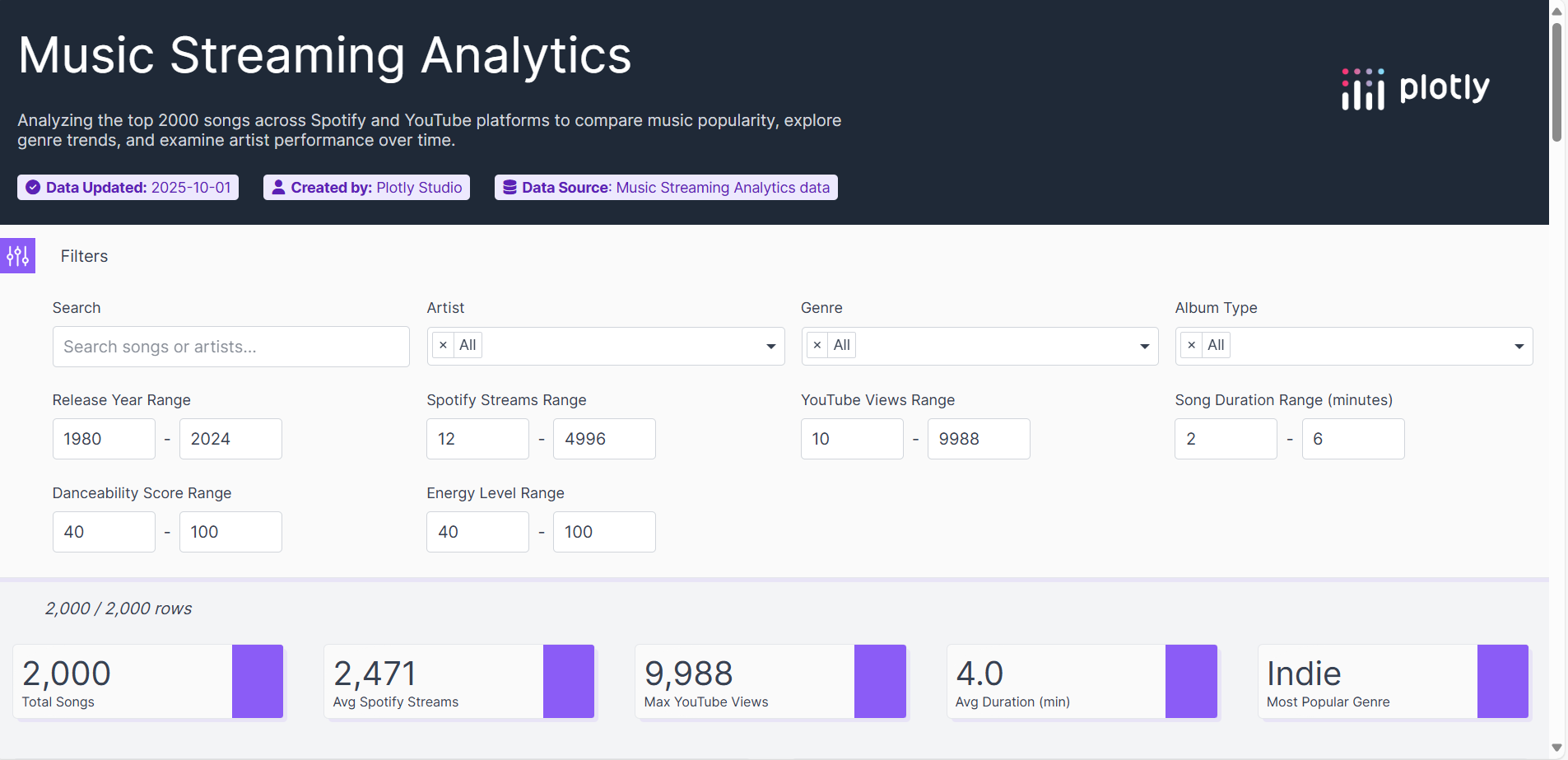
Task: Select the Energy Level minimum field 40
Action: coord(477,532)
